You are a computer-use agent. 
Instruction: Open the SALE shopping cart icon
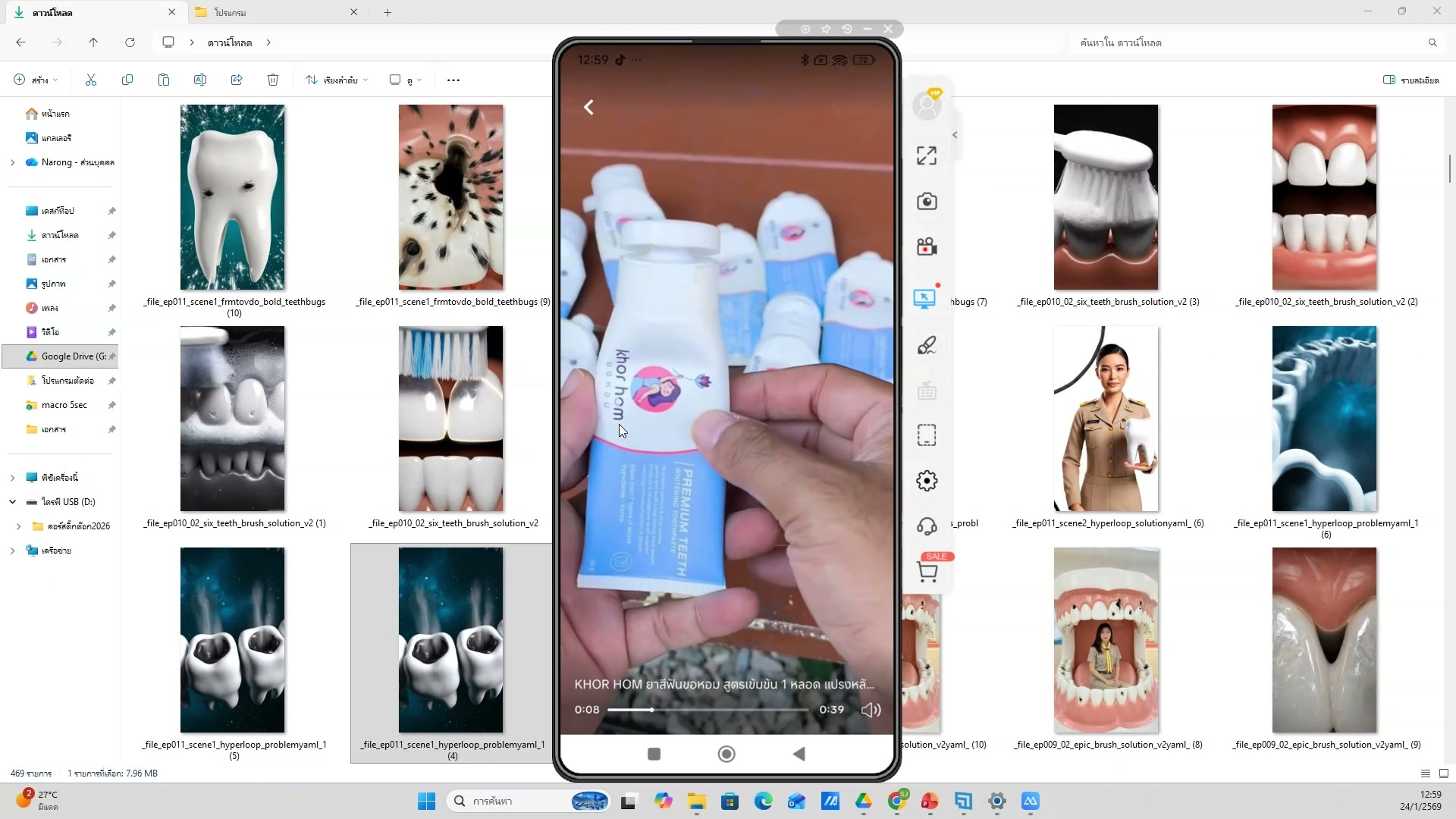tap(927, 571)
